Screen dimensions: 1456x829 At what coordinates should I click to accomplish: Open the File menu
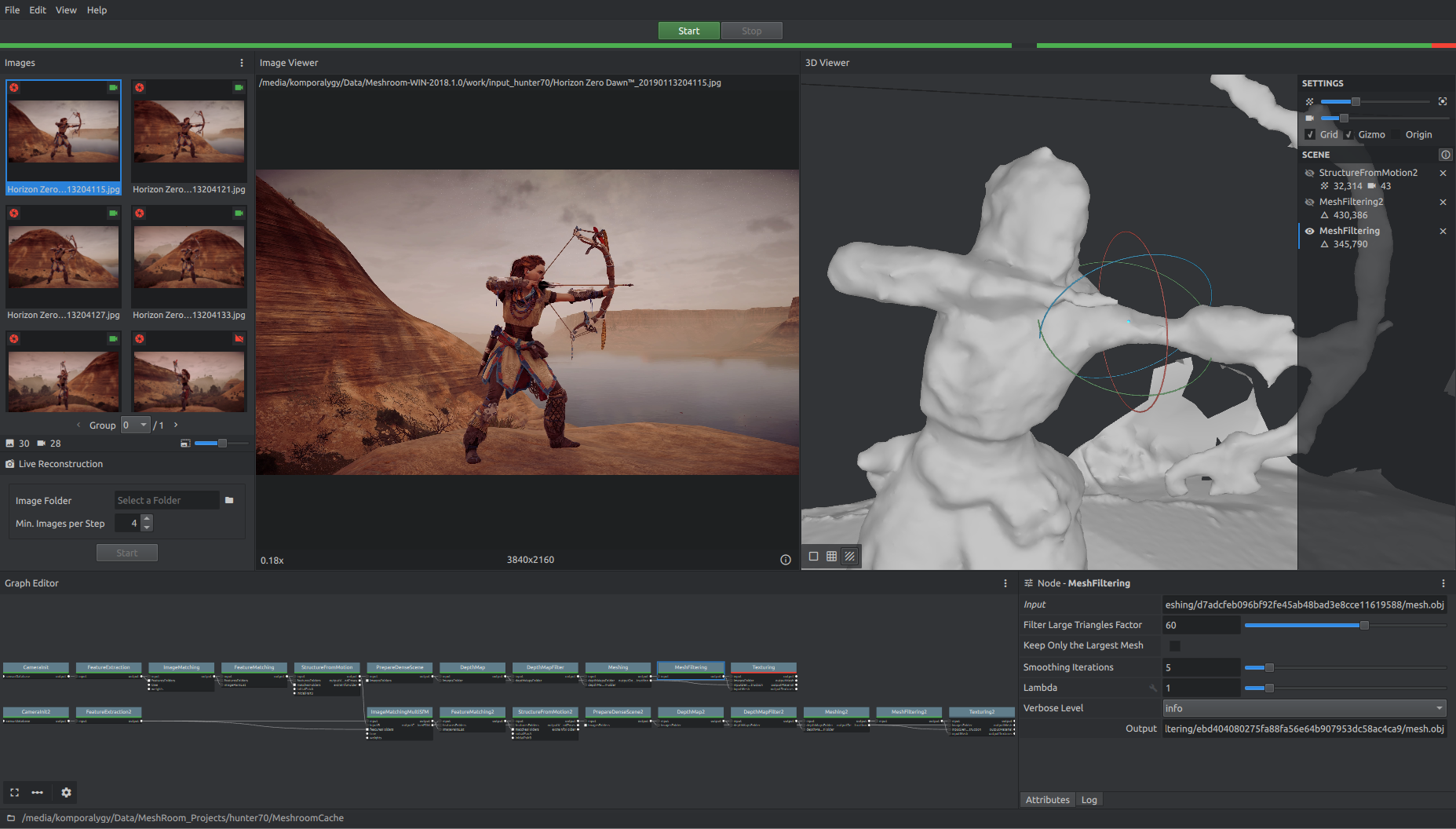(13, 10)
